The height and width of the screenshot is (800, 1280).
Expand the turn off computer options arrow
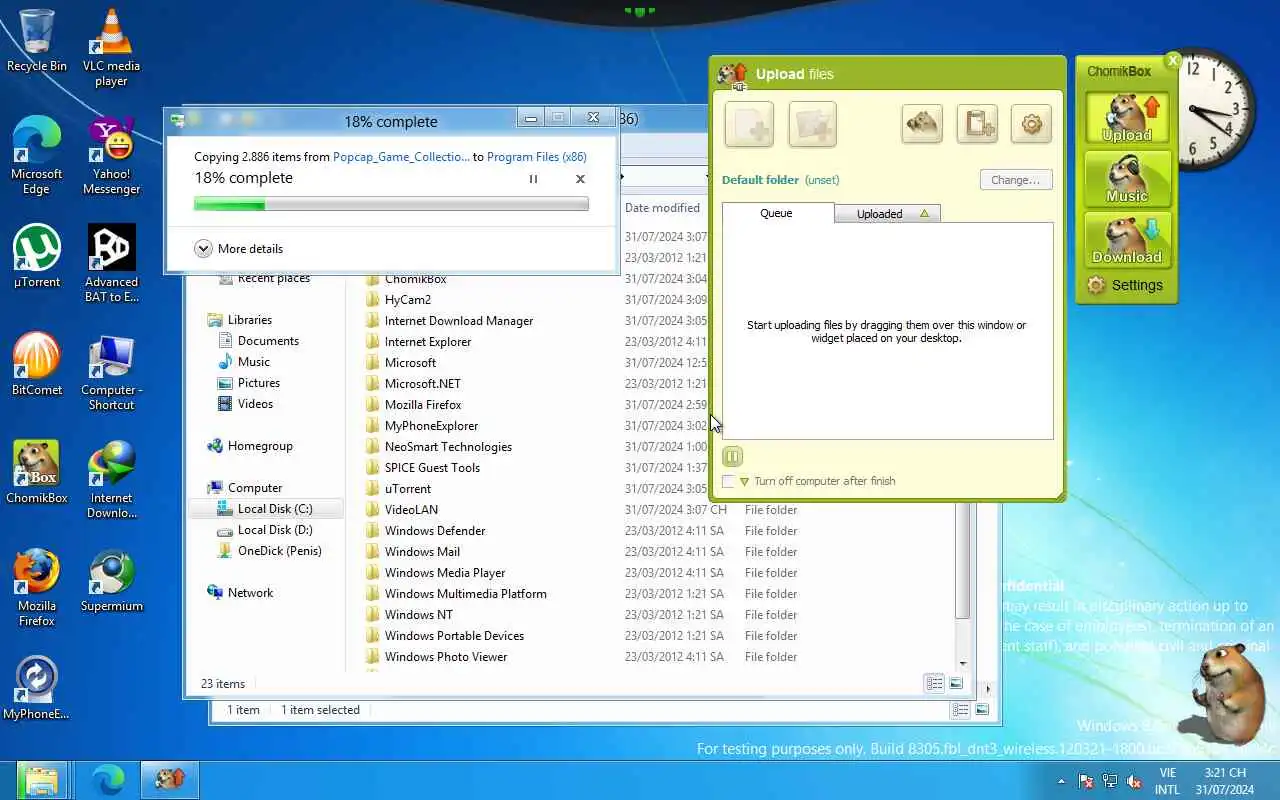pos(744,482)
